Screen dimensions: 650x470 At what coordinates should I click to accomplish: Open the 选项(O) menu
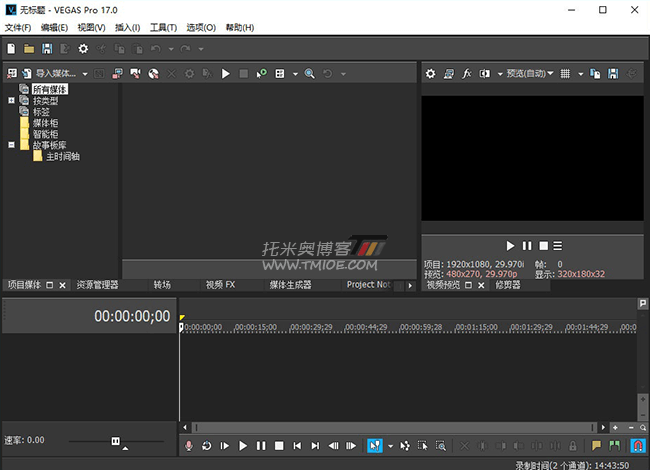pos(201,27)
